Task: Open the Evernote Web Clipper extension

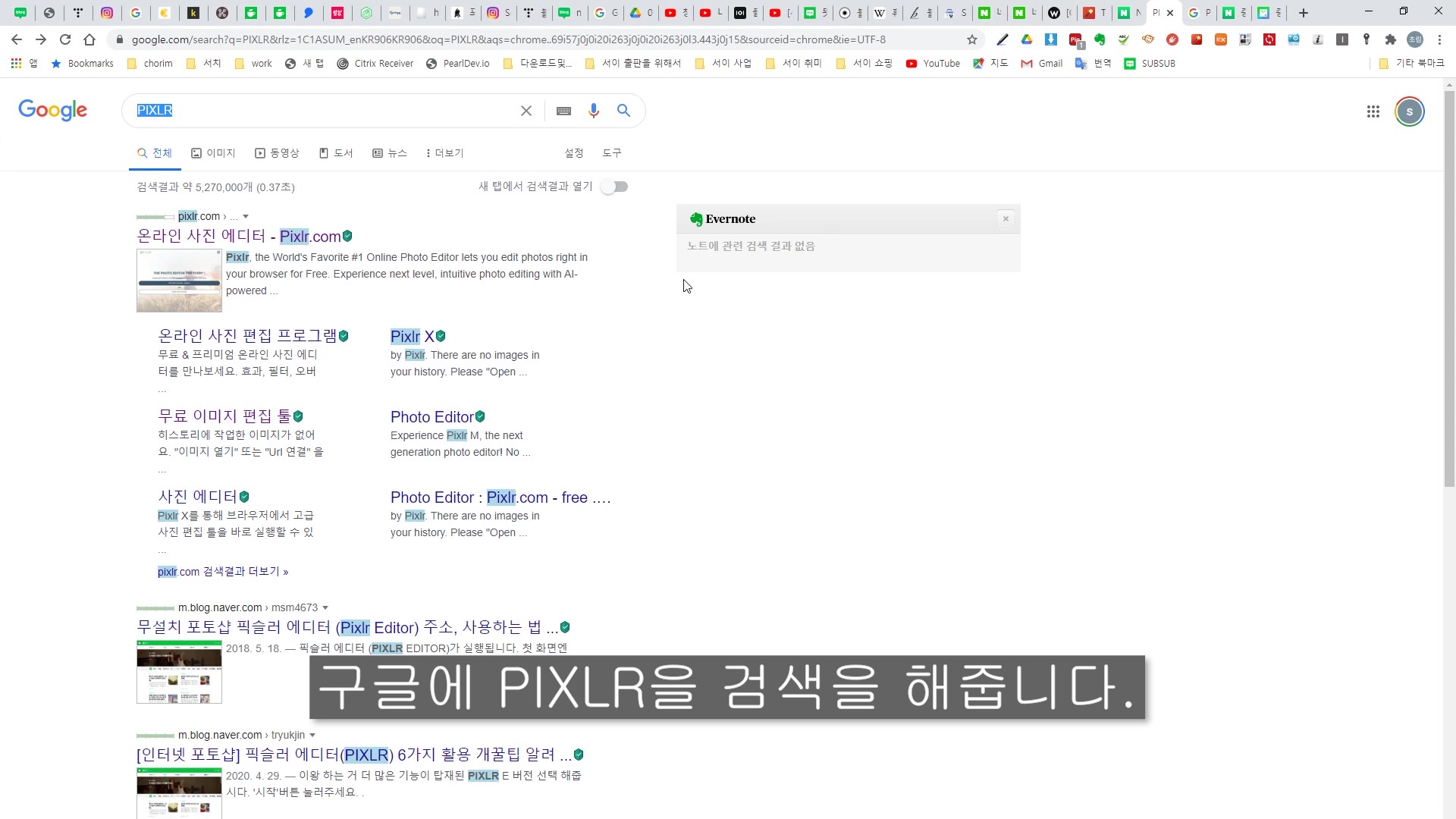Action: pyautogui.click(x=1100, y=39)
